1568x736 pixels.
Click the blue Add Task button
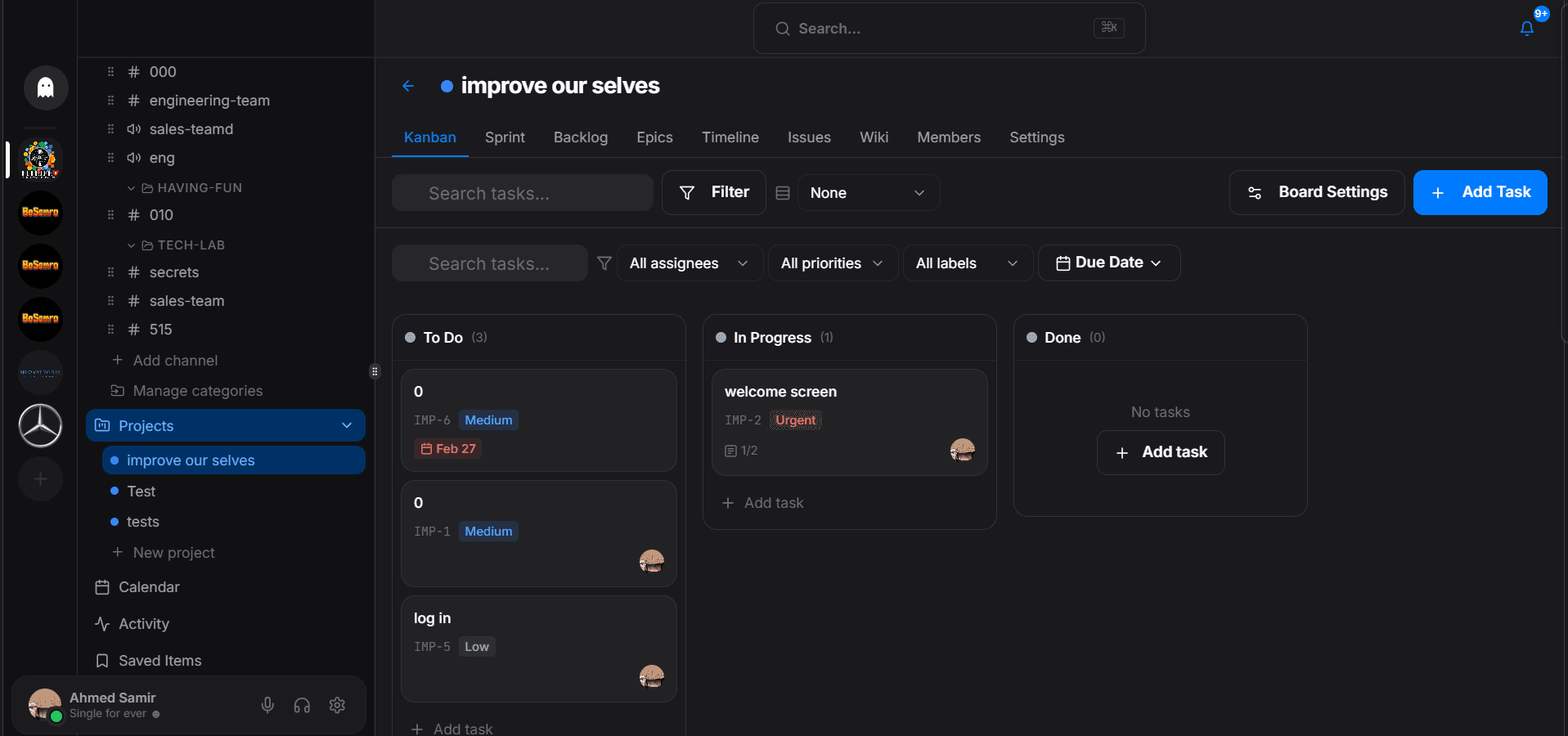(1480, 192)
